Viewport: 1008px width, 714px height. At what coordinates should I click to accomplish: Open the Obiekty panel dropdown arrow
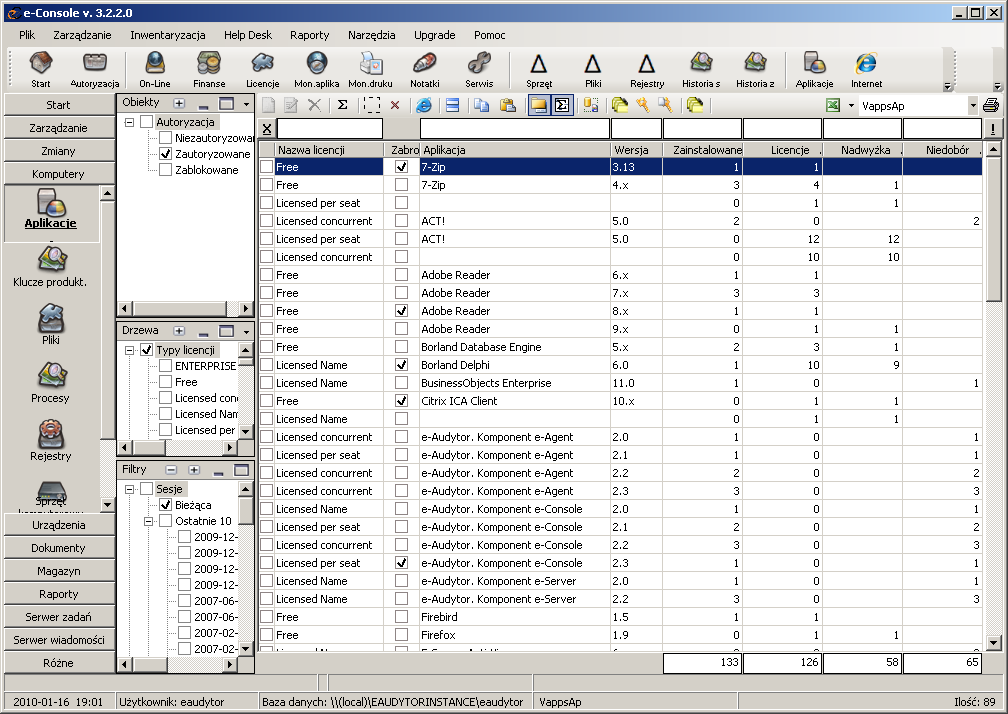[246, 103]
